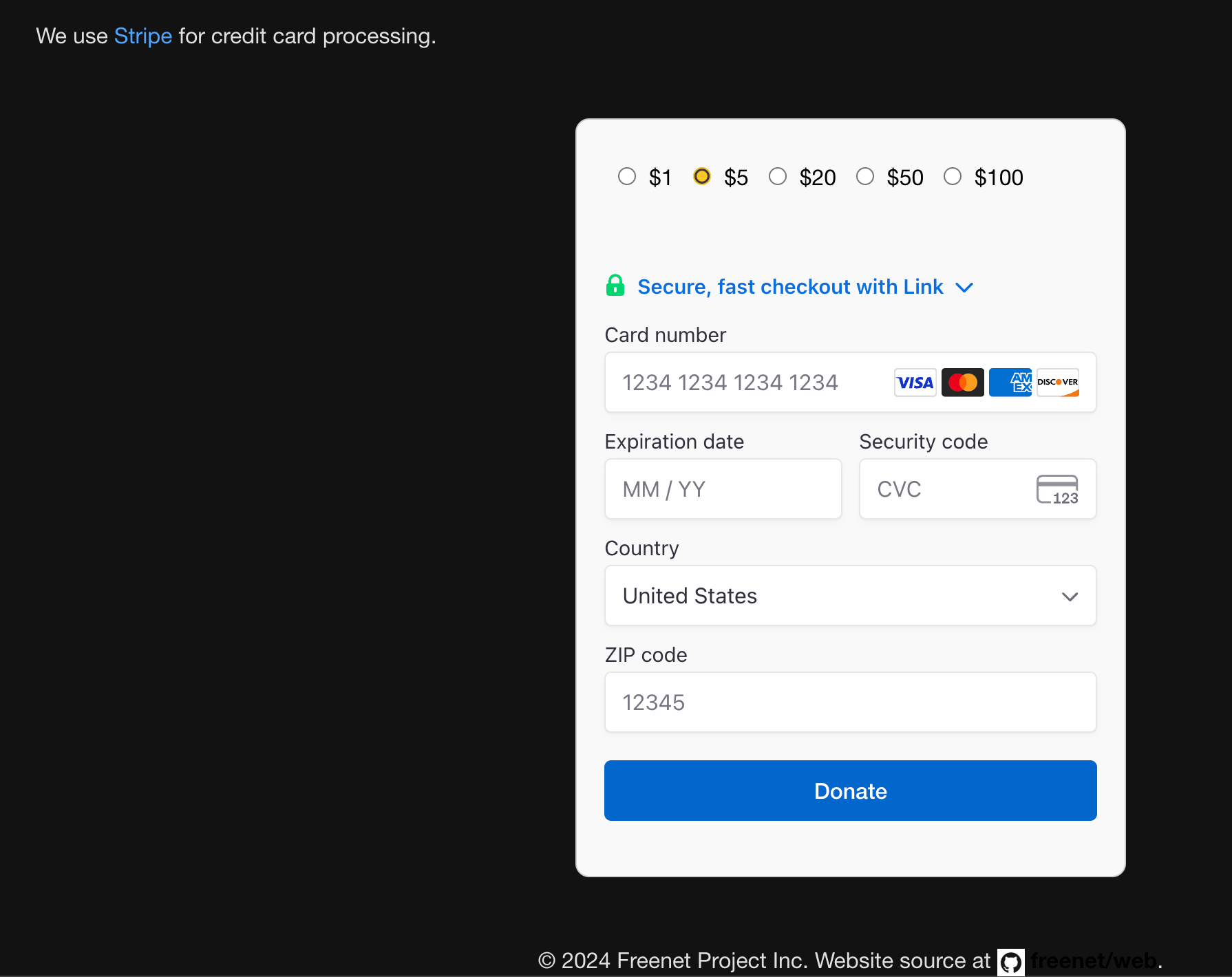Viewport: 1232px width, 977px height.
Task: Click the chevron next to Link checkout
Action: coord(964,288)
